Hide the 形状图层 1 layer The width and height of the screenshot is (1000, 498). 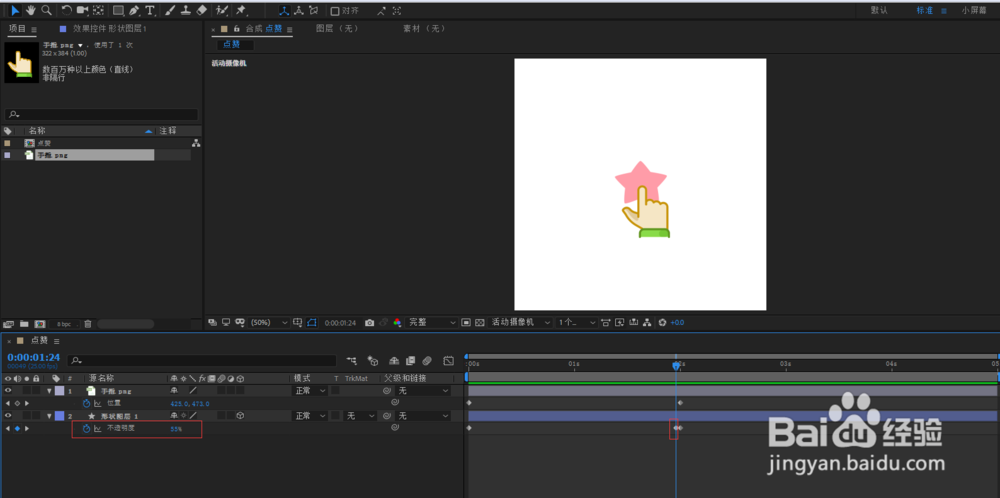click(8, 416)
